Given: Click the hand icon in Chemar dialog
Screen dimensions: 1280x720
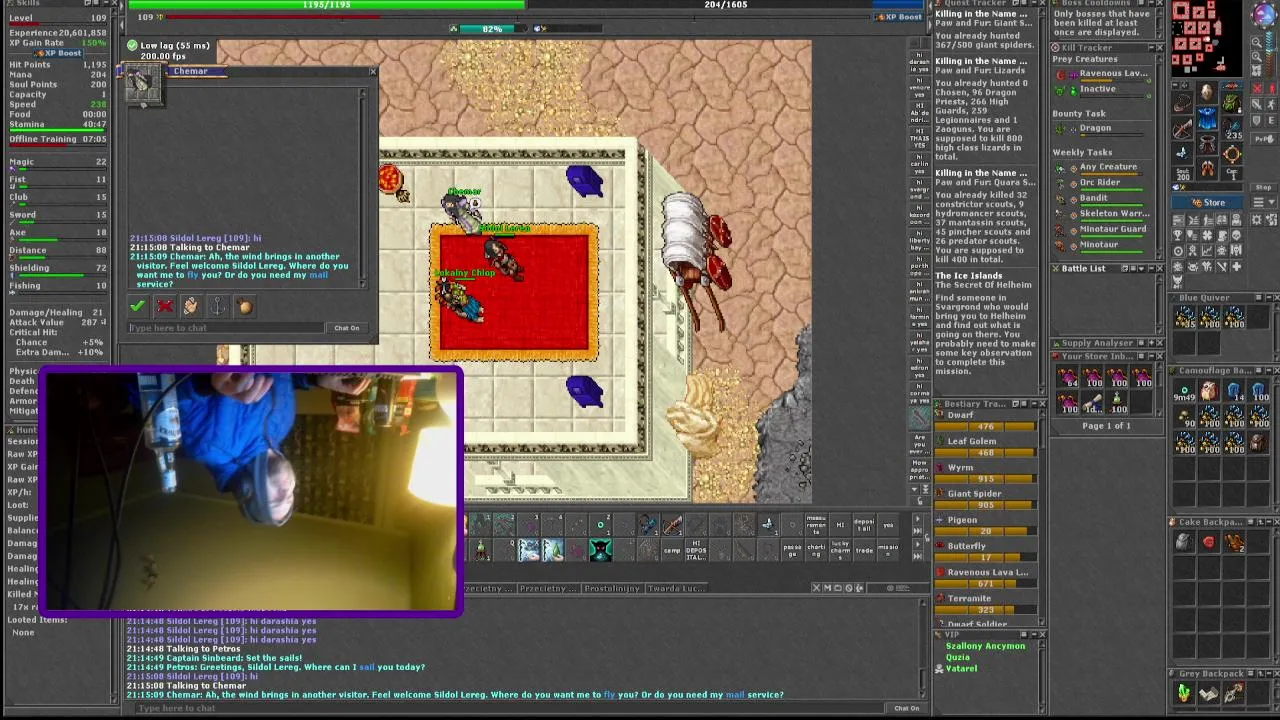Looking at the screenshot, I should [191, 307].
